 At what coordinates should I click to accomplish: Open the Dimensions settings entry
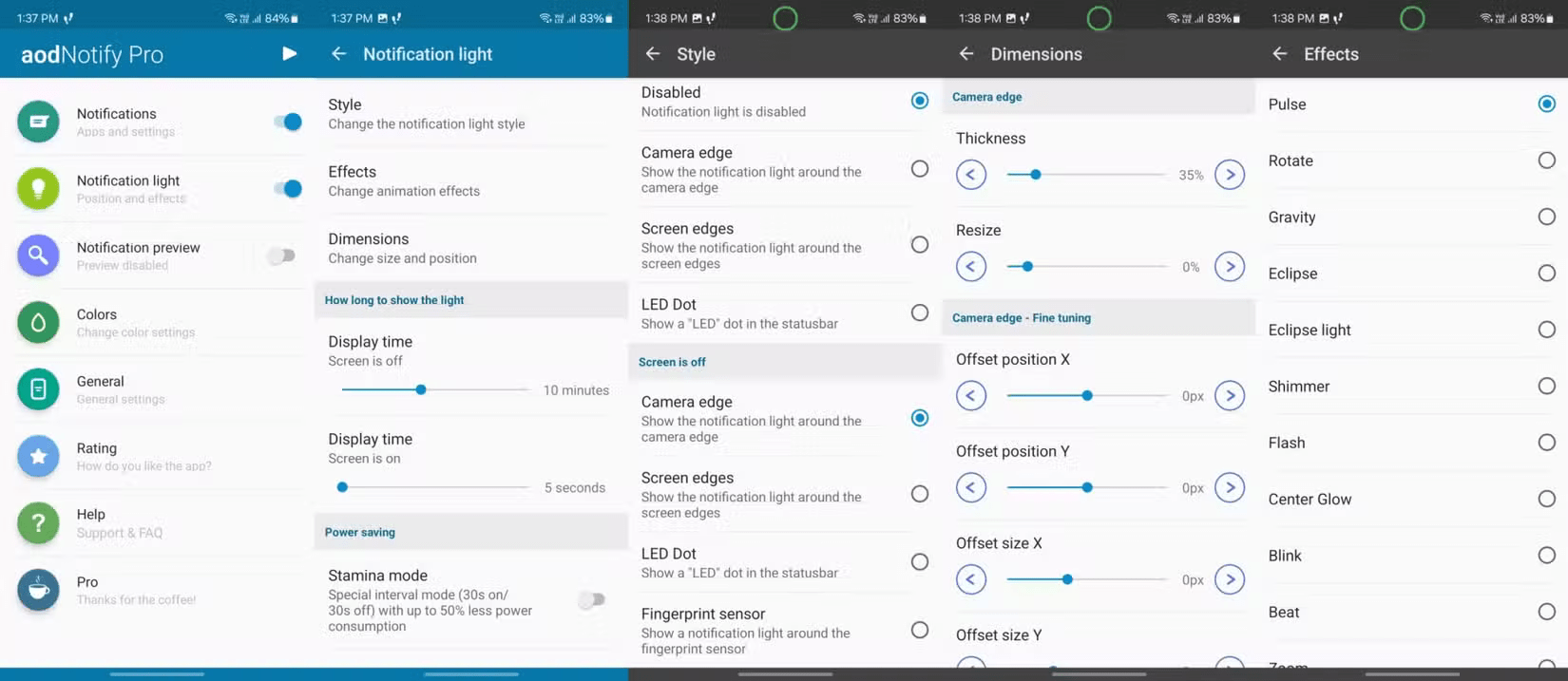[402, 248]
